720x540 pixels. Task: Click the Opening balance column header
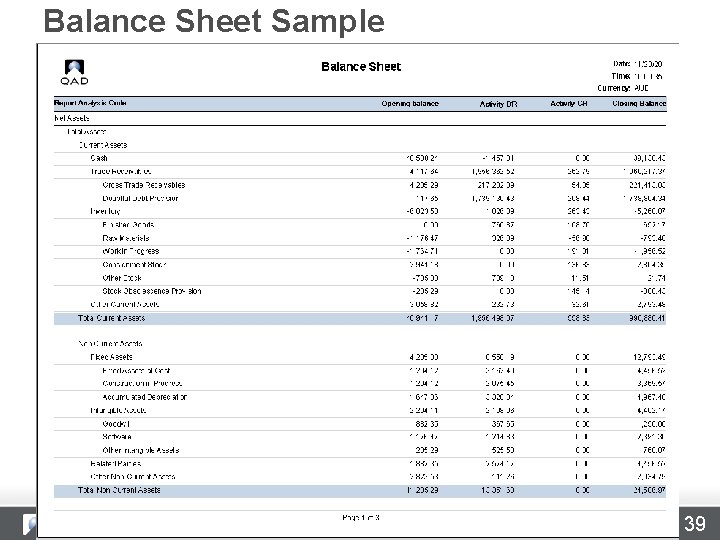tap(410, 104)
